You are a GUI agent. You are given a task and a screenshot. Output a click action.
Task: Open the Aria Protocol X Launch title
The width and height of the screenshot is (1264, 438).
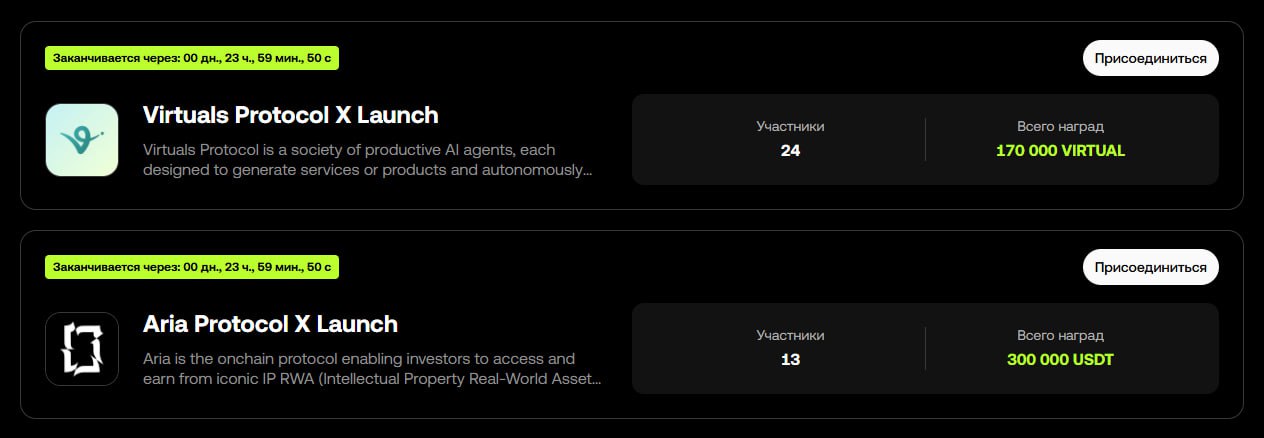(x=270, y=324)
